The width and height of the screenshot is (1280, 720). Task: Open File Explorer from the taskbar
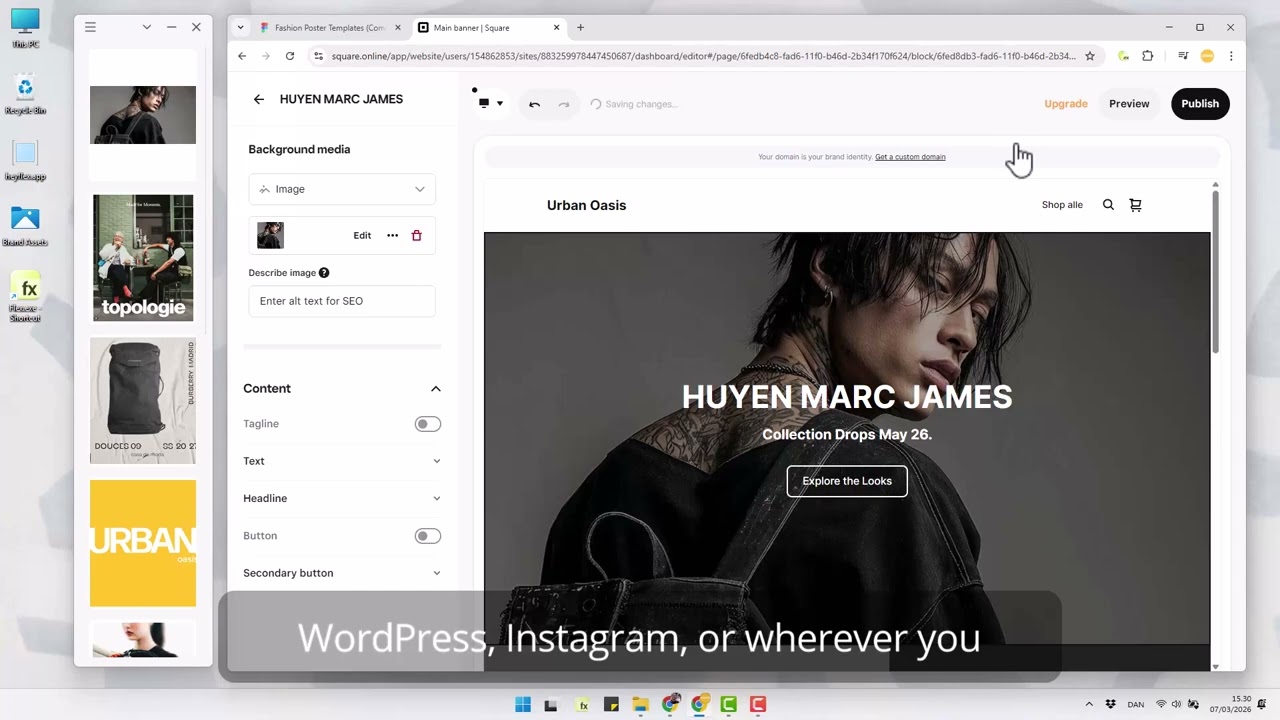coord(641,705)
